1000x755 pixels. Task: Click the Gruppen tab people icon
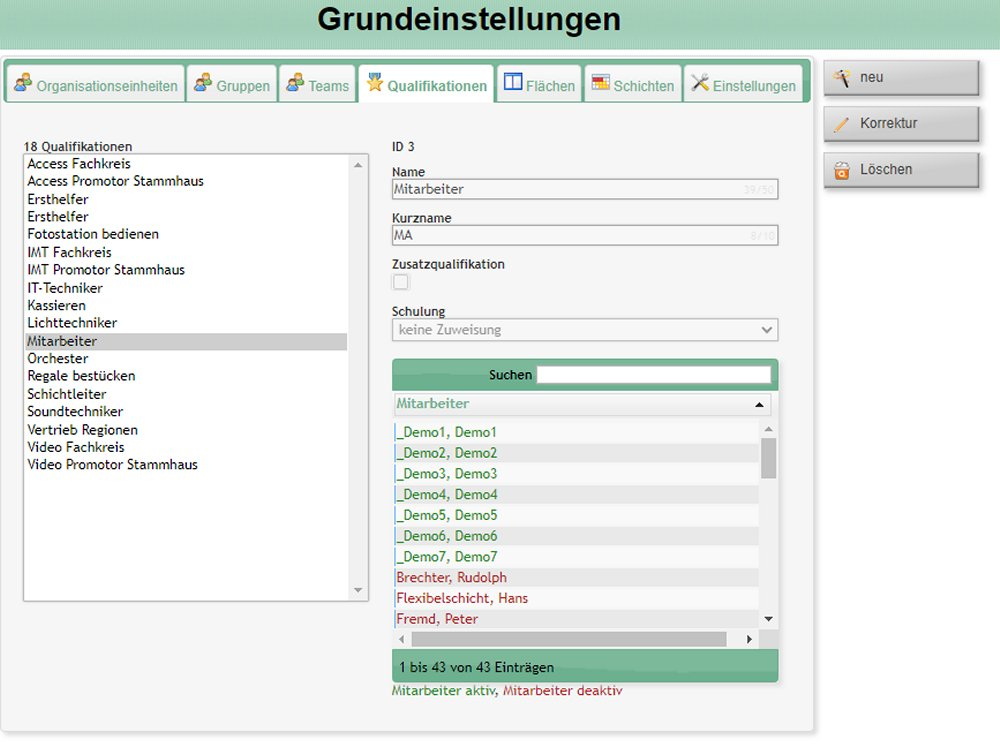tap(203, 82)
